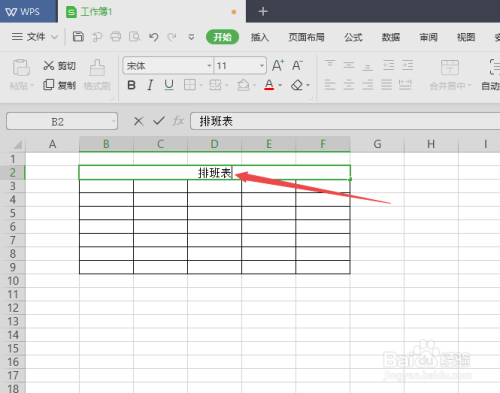Image resolution: width=500 pixels, height=393 pixels.
Task: Click Select All corner triangle
Action: click(17, 144)
